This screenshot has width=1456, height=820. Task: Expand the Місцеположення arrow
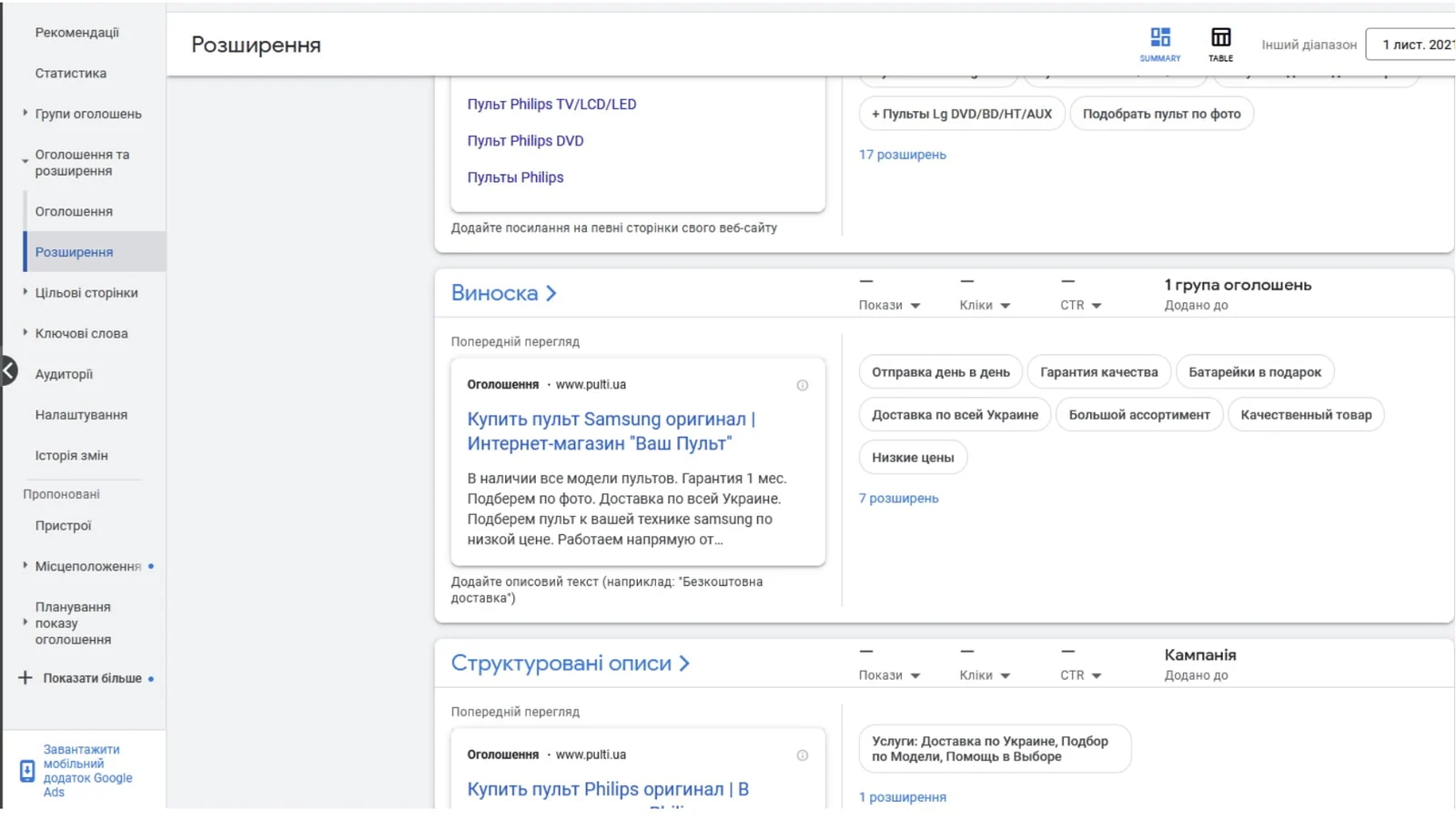coord(25,565)
